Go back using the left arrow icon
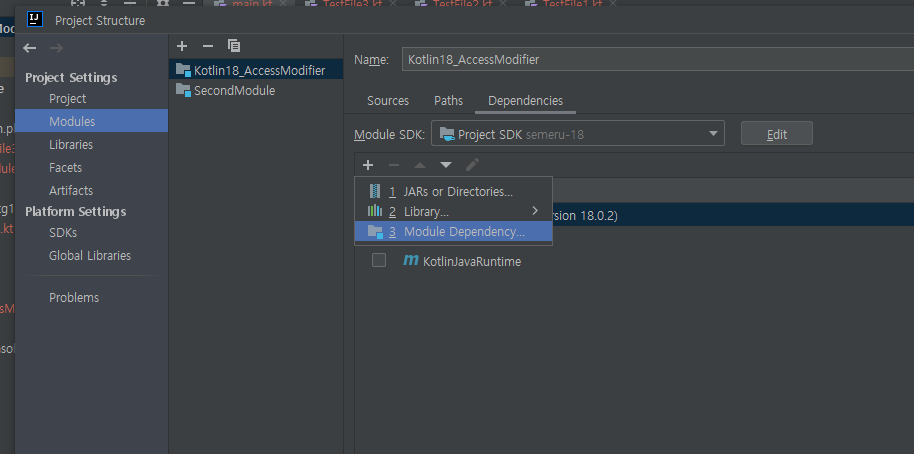 [30, 48]
